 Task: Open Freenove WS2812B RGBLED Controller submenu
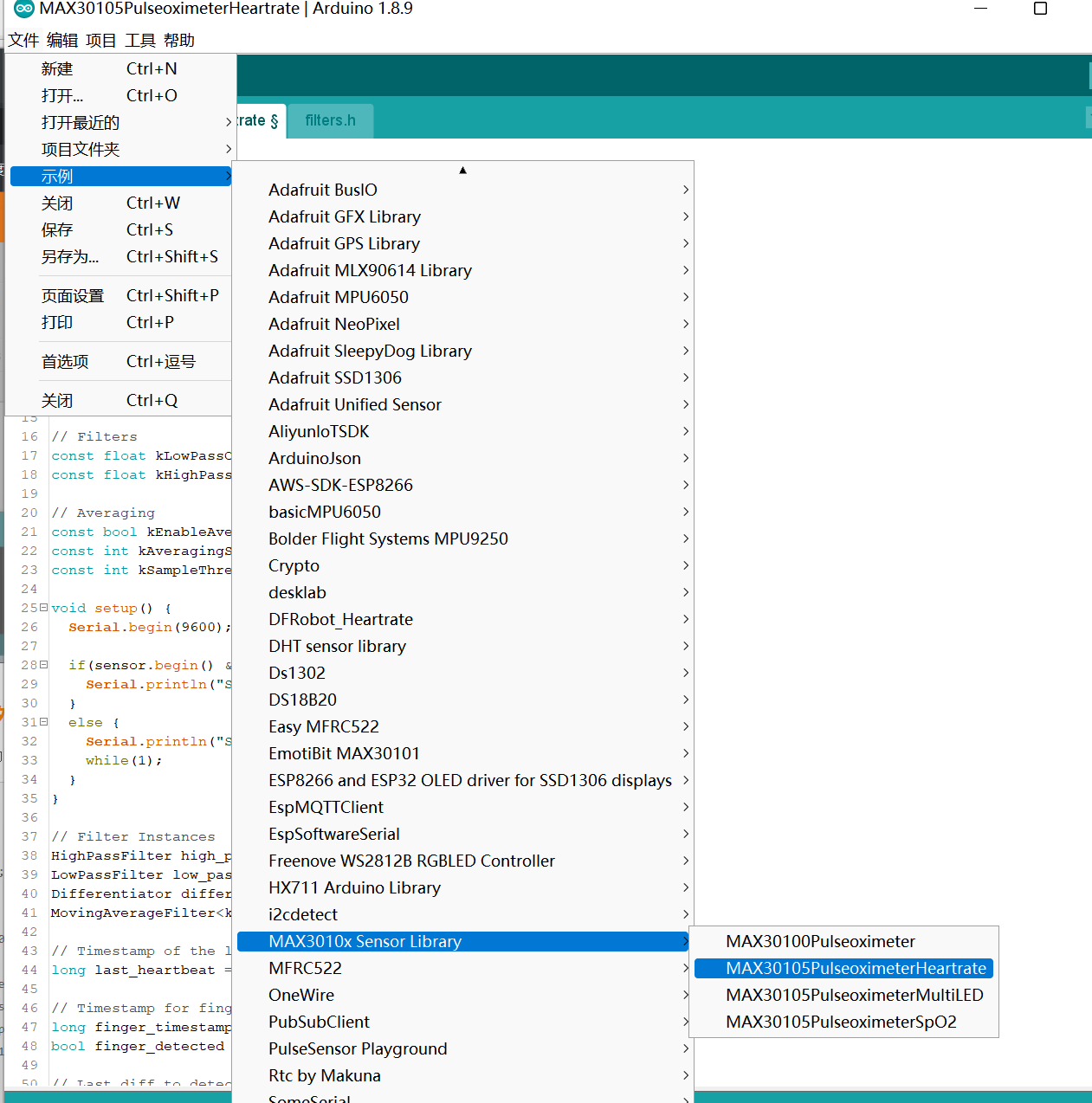[x=463, y=861]
